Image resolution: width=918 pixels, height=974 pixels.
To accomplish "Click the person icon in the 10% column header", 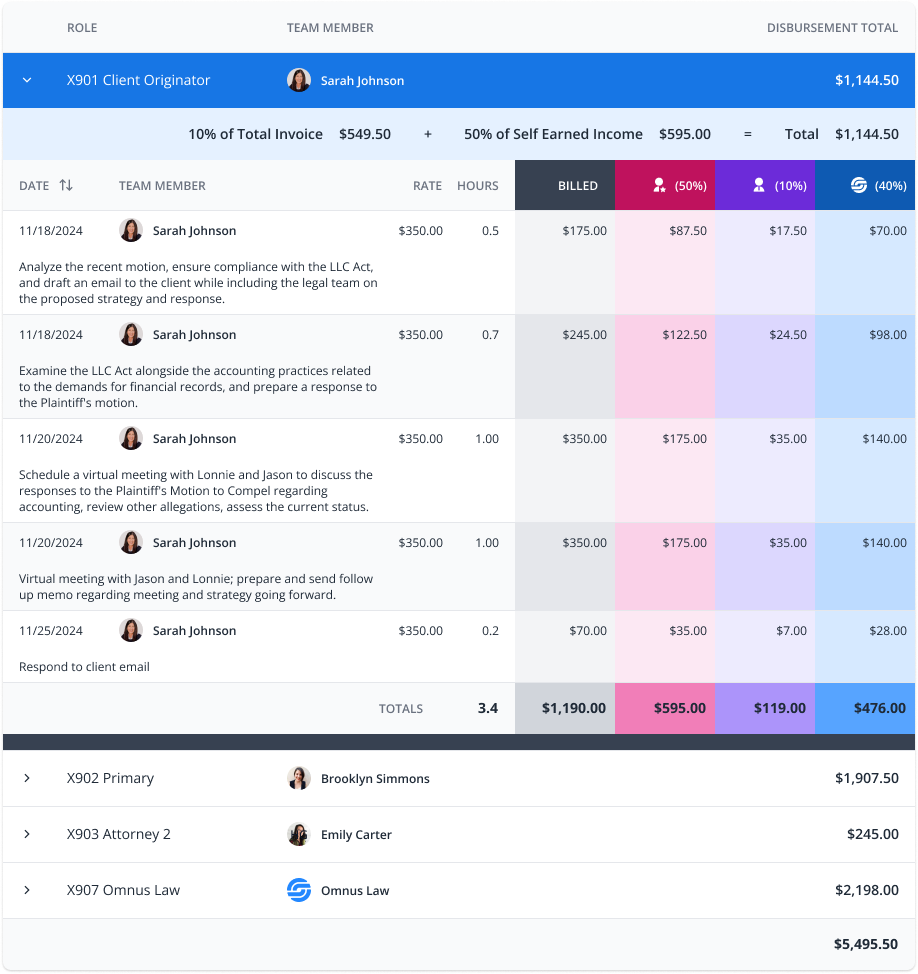I will coord(759,185).
